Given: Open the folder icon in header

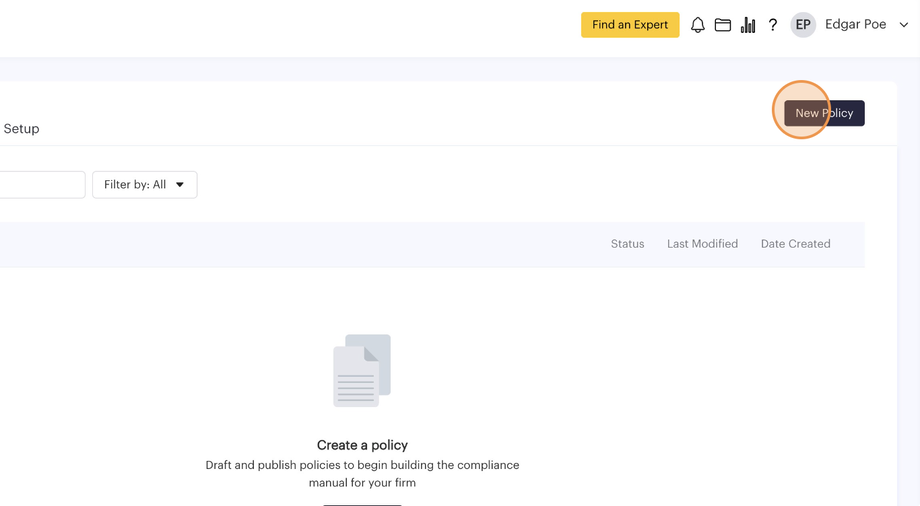Looking at the screenshot, I should [x=723, y=25].
